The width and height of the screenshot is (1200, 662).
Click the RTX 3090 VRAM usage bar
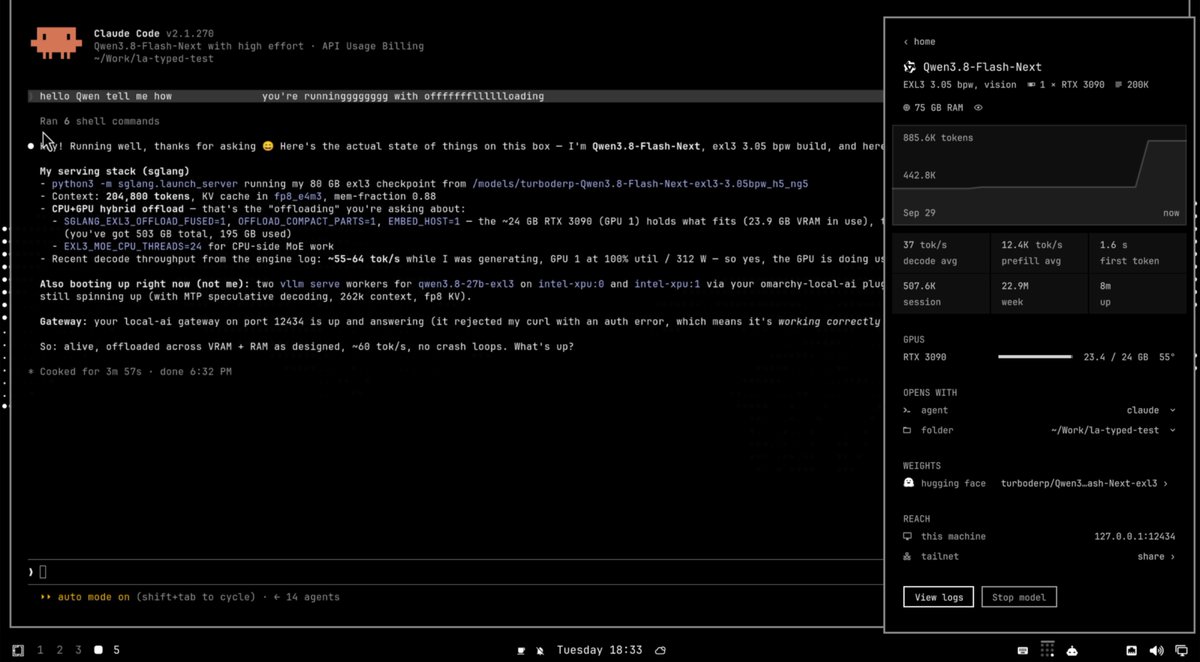tap(1036, 357)
